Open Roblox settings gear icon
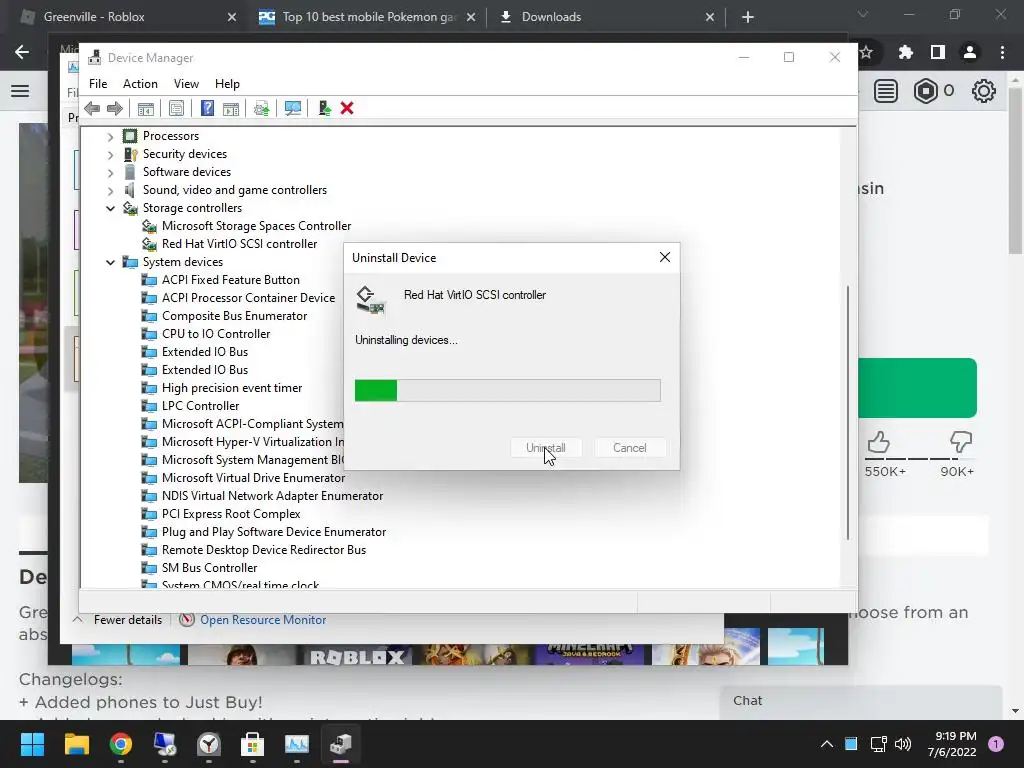The width and height of the screenshot is (1024, 768). pyautogui.click(x=984, y=91)
